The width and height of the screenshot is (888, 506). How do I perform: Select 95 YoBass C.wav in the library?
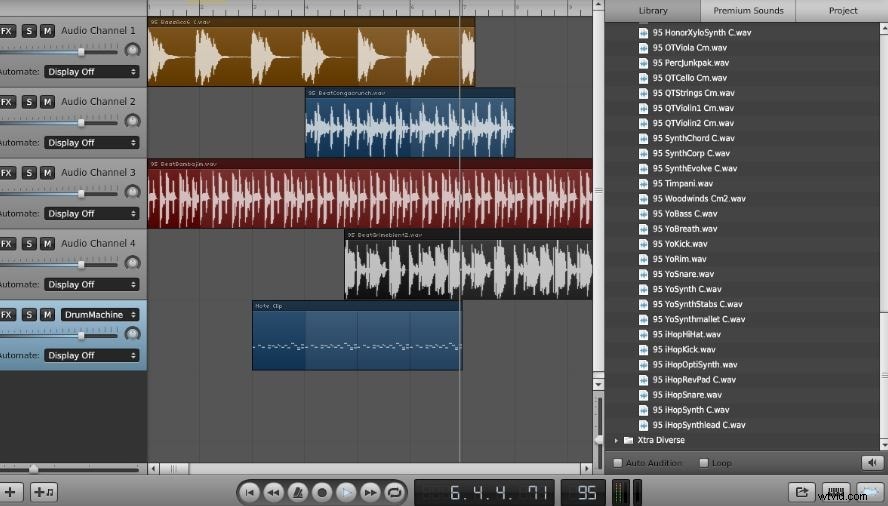[x=685, y=214]
